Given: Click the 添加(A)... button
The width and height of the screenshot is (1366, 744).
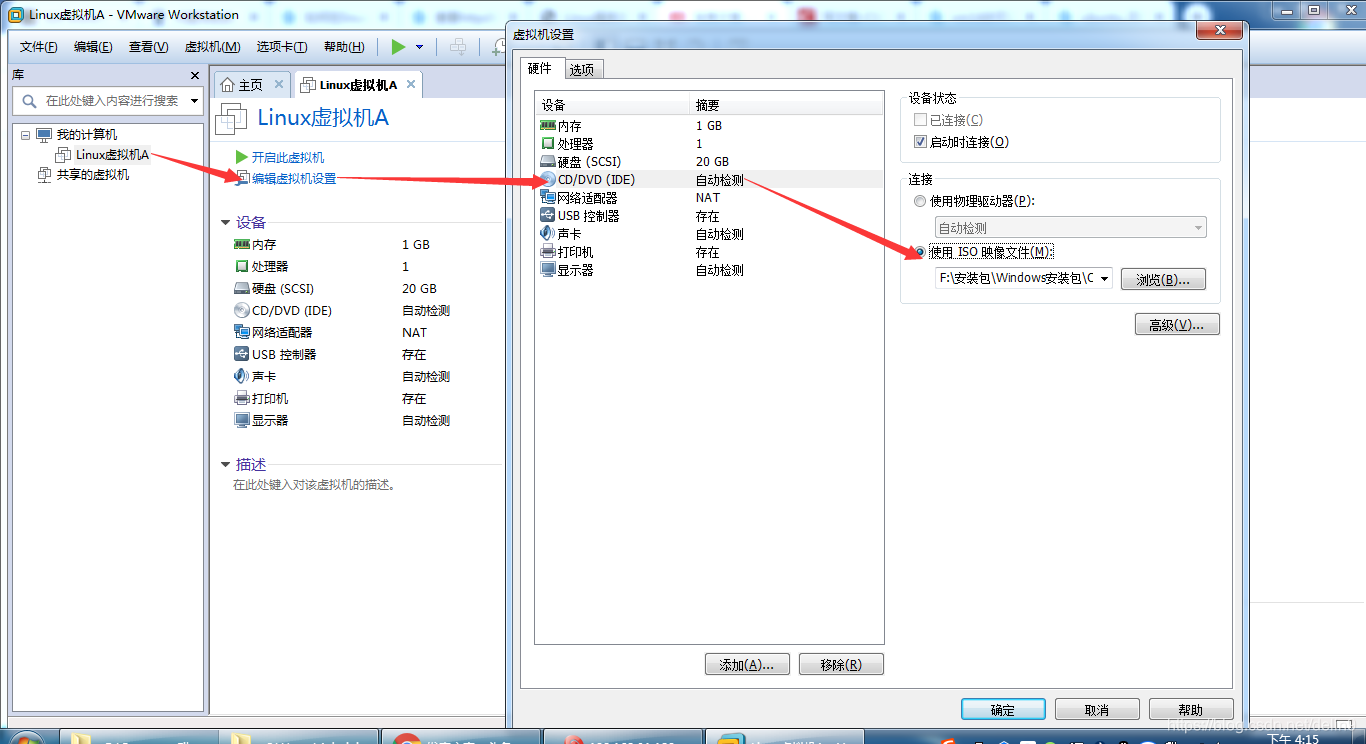Looking at the screenshot, I should [x=747, y=665].
